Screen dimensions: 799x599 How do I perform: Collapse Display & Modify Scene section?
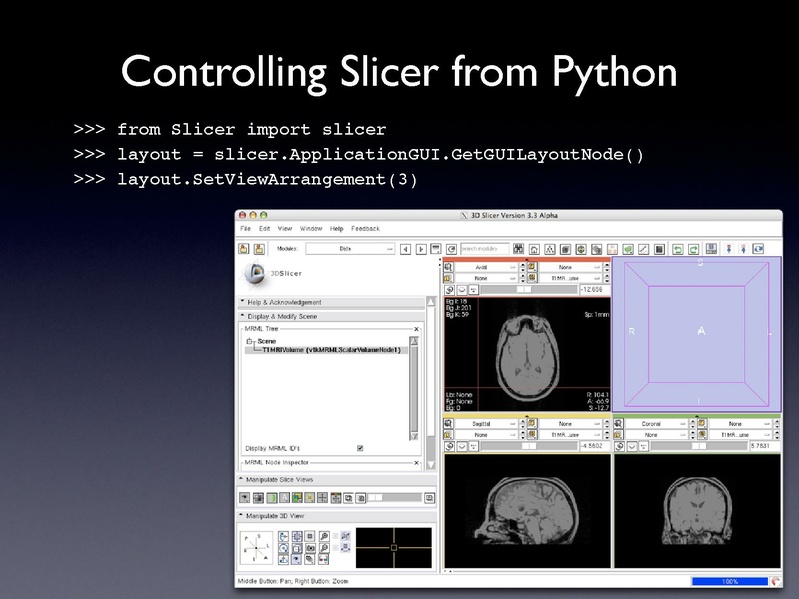pos(331,316)
